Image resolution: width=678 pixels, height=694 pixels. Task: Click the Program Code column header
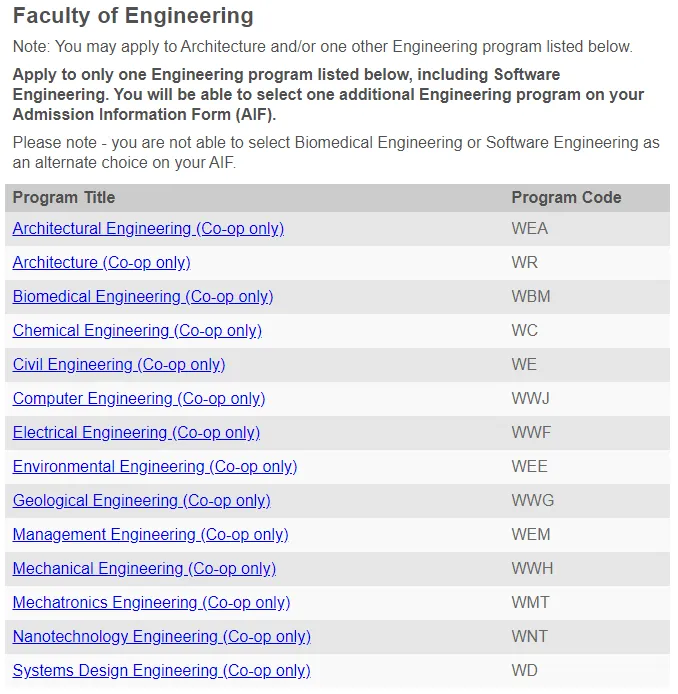(566, 198)
